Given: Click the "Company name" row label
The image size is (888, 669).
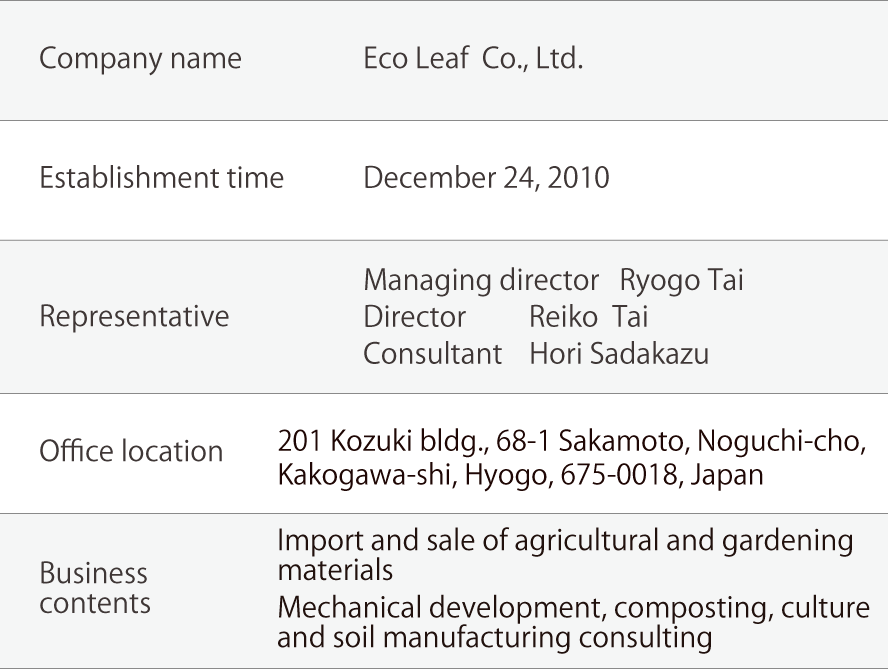Looking at the screenshot, I should click(x=140, y=59).
